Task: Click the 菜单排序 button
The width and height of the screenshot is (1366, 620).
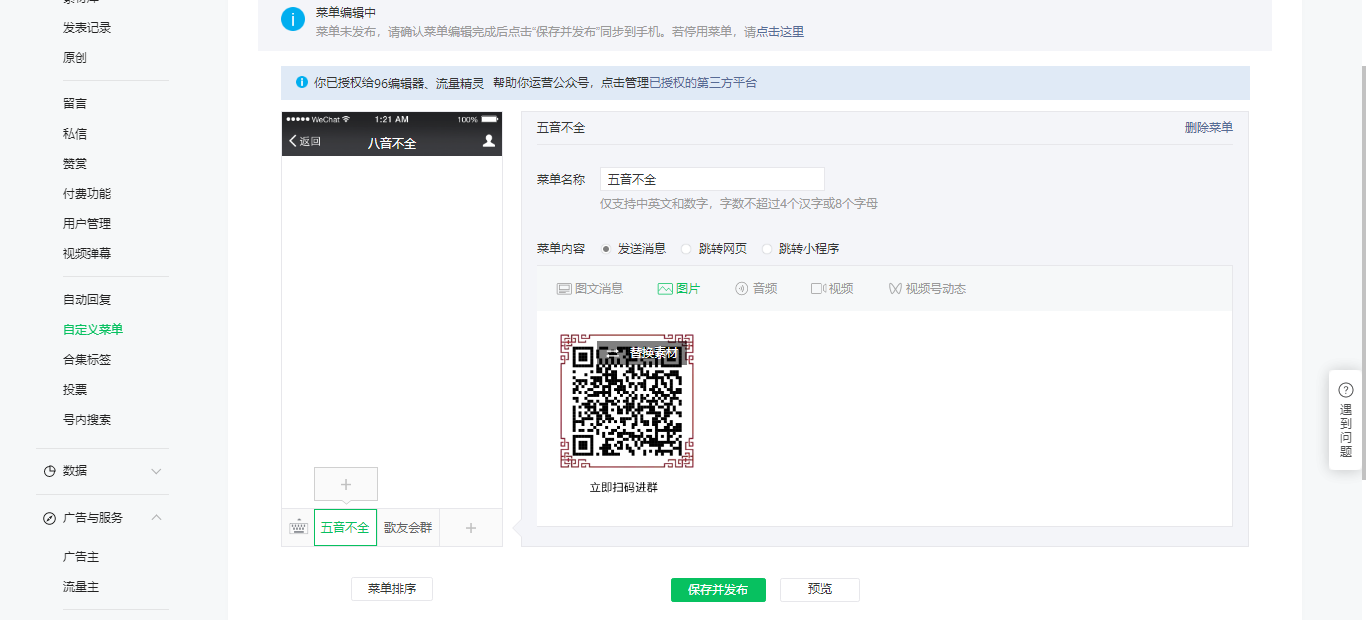Action: coord(392,589)
